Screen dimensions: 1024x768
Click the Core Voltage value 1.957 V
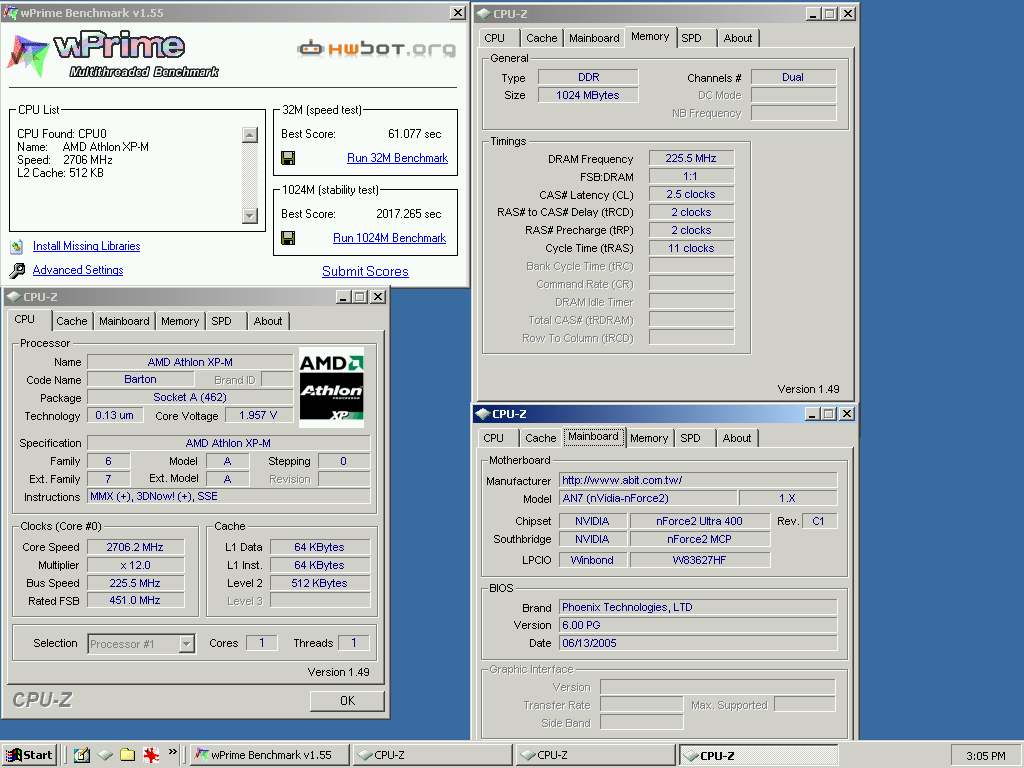point(258,415)
